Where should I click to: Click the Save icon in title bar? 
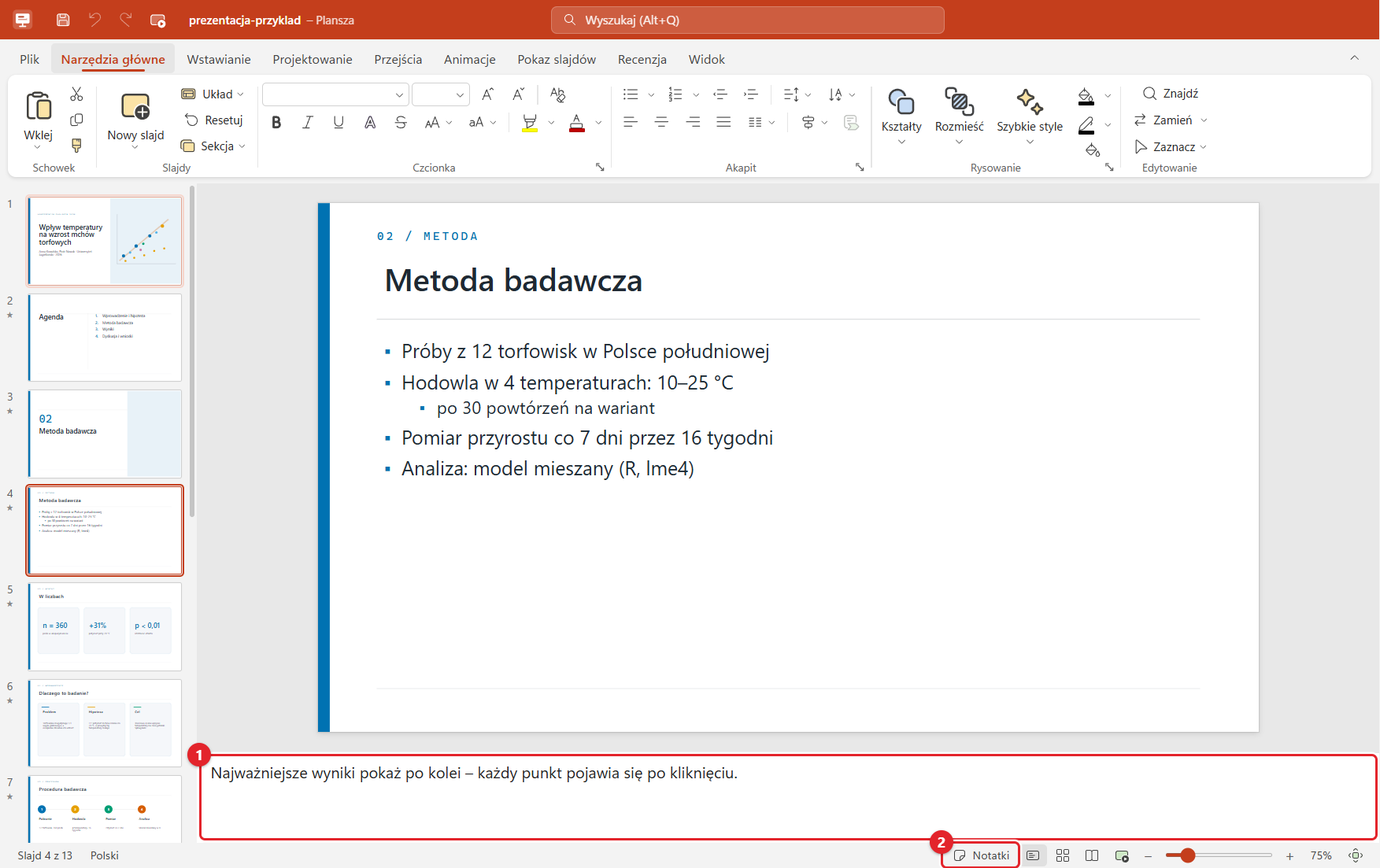pyautogui.click(x=63, y=20)
